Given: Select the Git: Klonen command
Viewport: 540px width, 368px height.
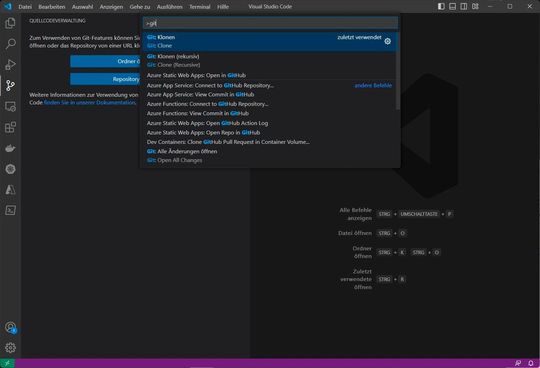Looking at the screenshot, I should 269,42.
